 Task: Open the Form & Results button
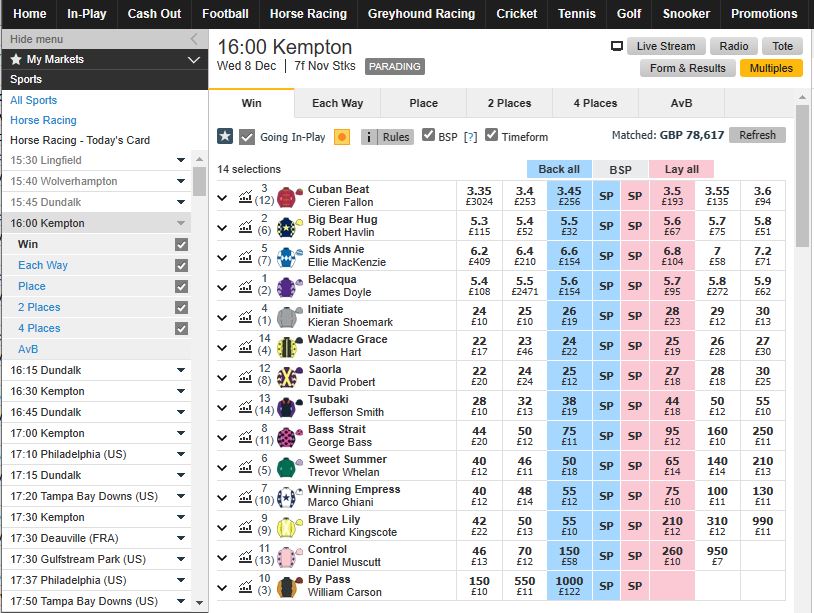point(688,68)
